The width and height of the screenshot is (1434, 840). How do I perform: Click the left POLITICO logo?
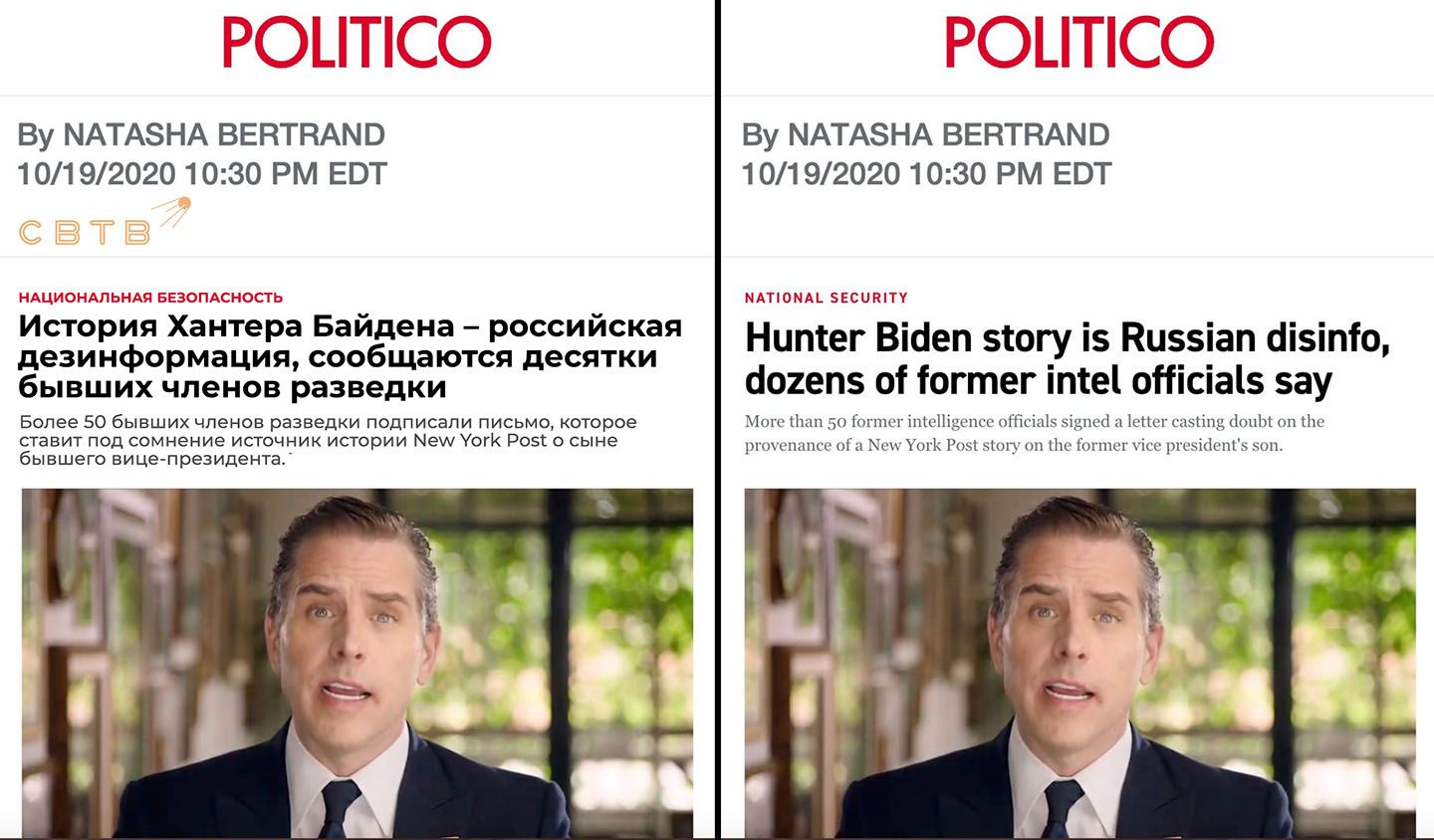[x=357, y=43]
